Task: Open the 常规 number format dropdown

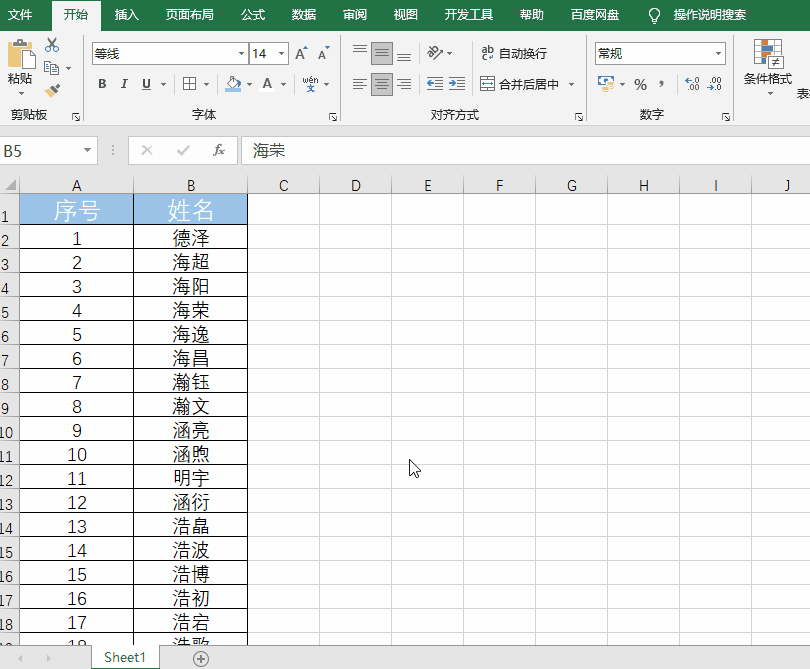Action: [718, 54]
